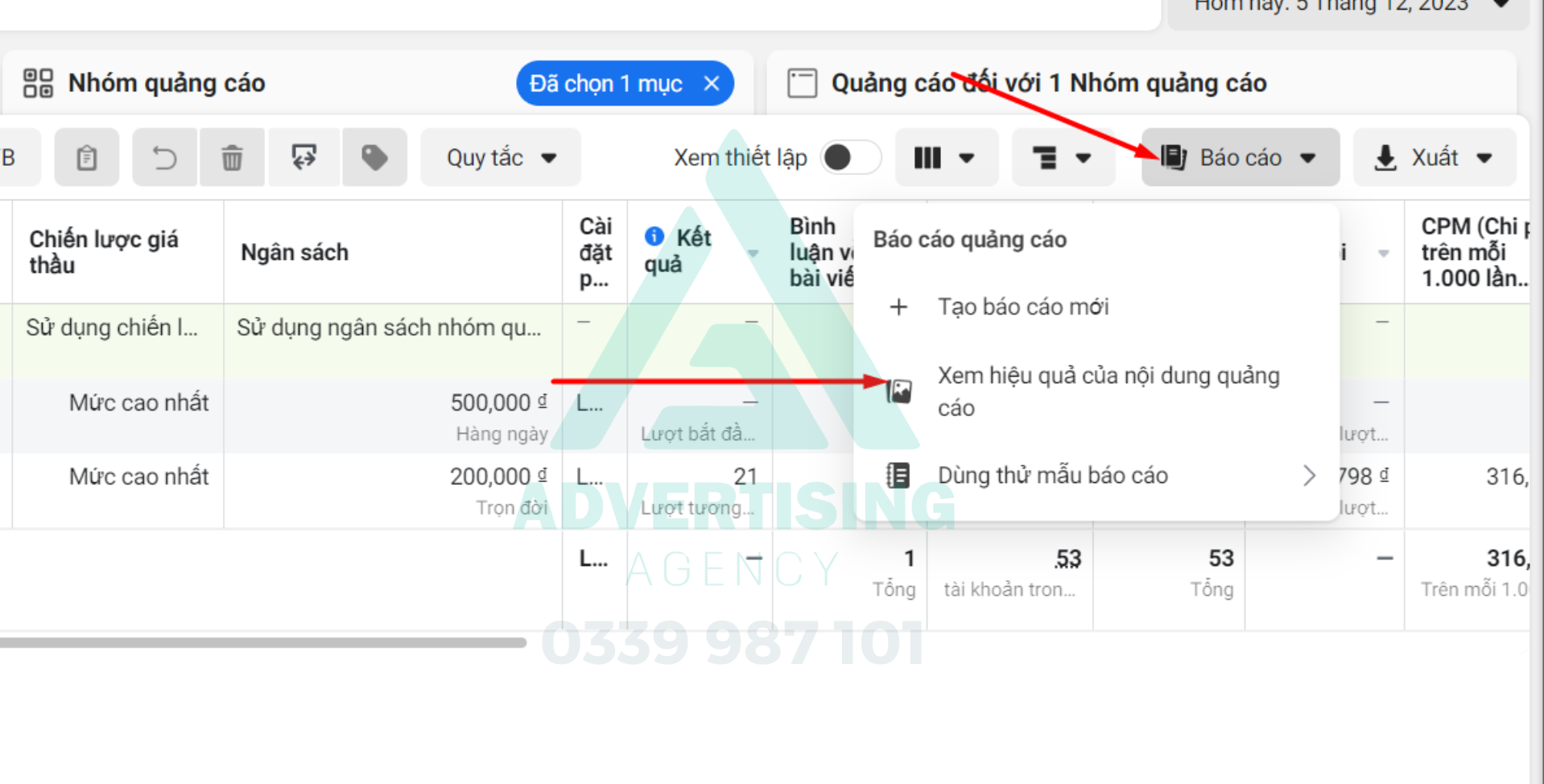Viewport: 1544px width, 784px height.
Task: Click Mức cao nhất in the 200,000 row
Action: tap(138, 477)
